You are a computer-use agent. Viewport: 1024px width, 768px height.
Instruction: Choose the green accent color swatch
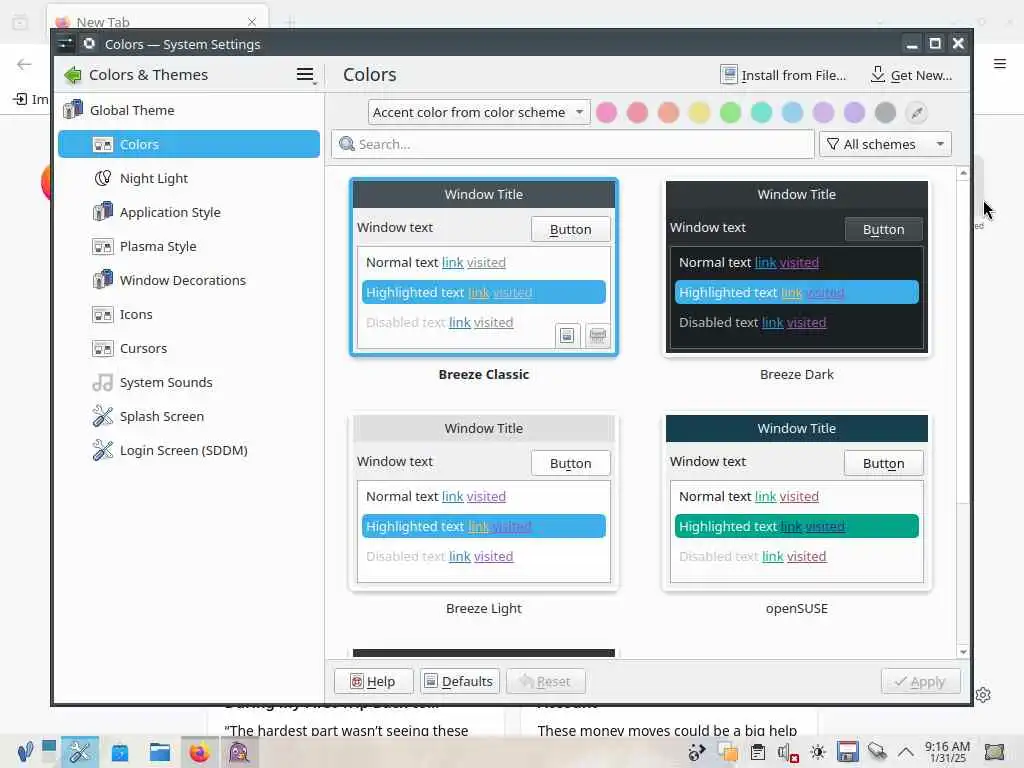click(x=730, y=112)
